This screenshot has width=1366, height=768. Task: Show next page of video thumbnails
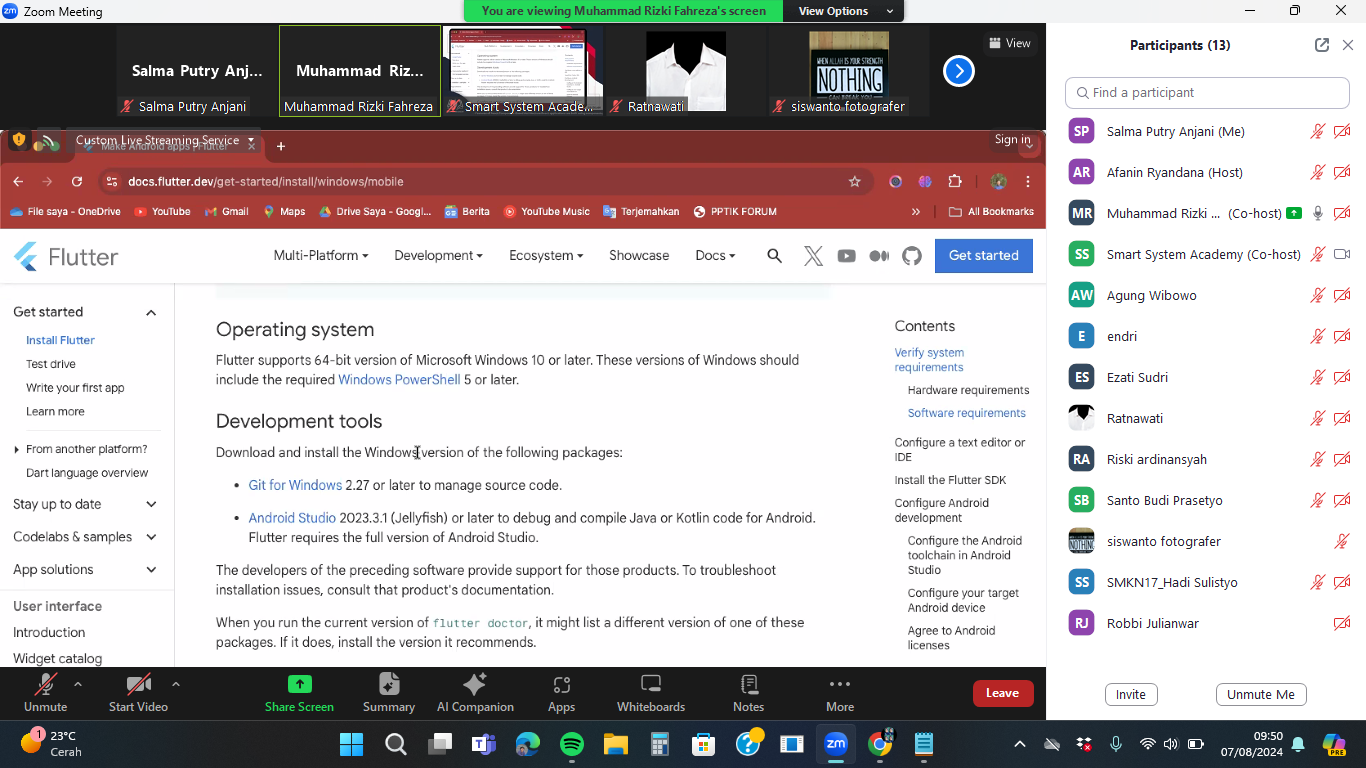959,71
